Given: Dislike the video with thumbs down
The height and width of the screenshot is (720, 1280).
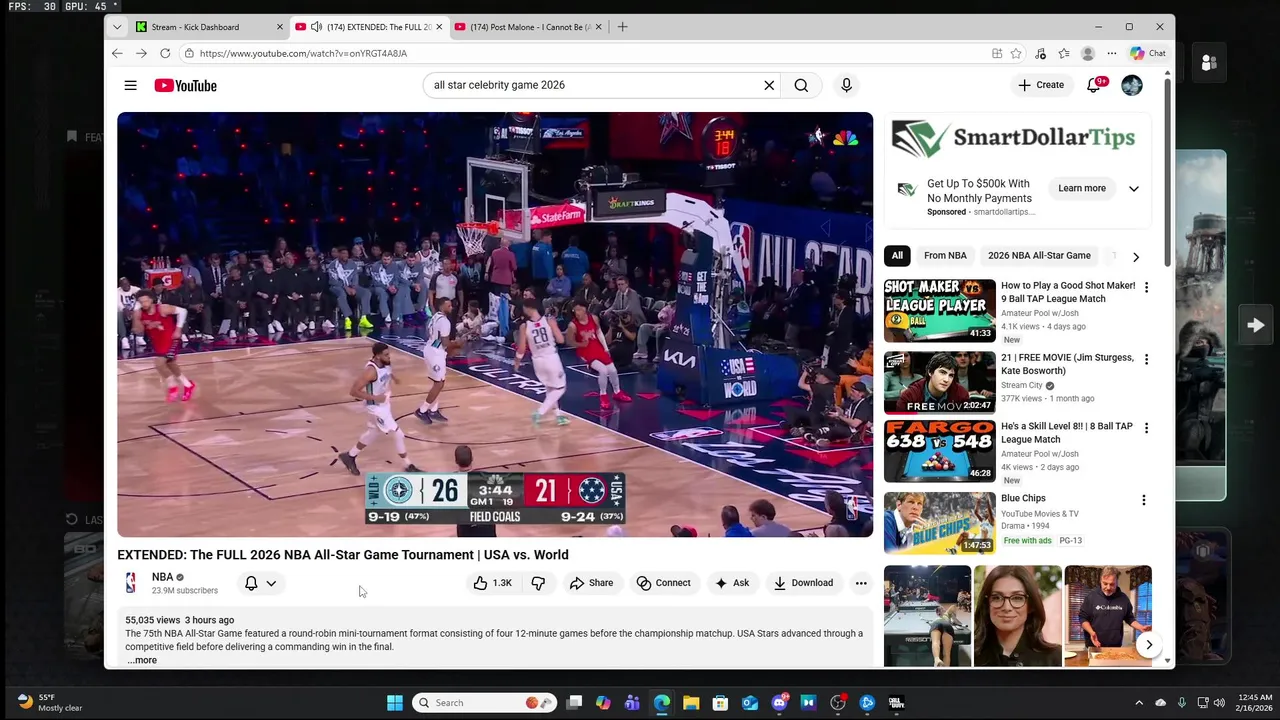Looking at the screenshot, I should tap(538, 583).
